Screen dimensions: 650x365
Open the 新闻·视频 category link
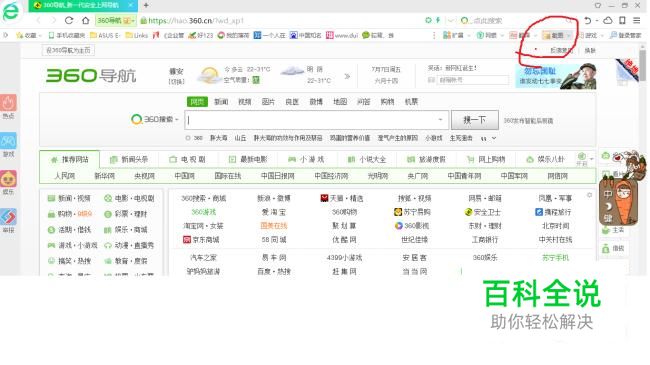tap(69, 199)
